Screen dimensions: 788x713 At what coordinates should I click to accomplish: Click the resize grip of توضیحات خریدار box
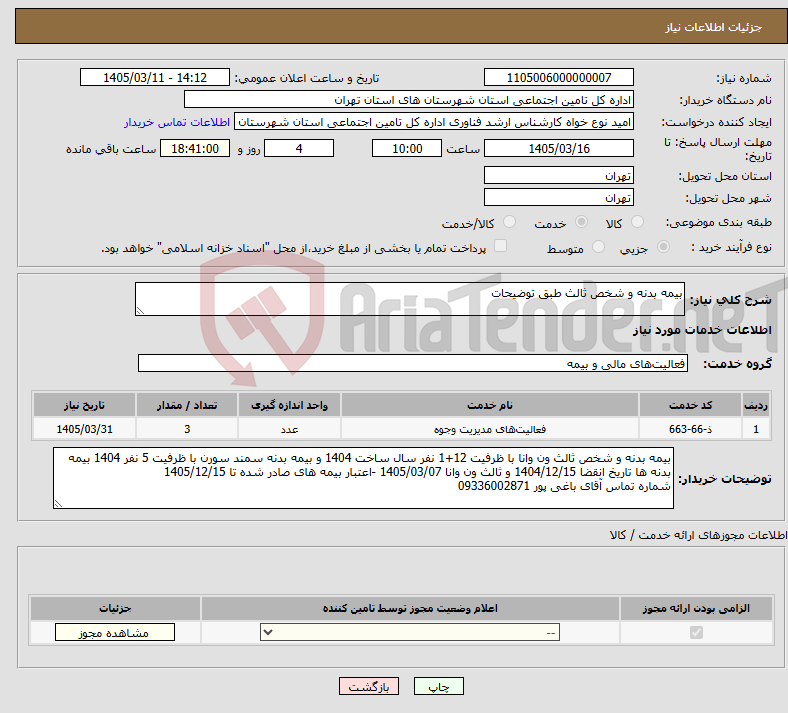(x=58, y=503)
